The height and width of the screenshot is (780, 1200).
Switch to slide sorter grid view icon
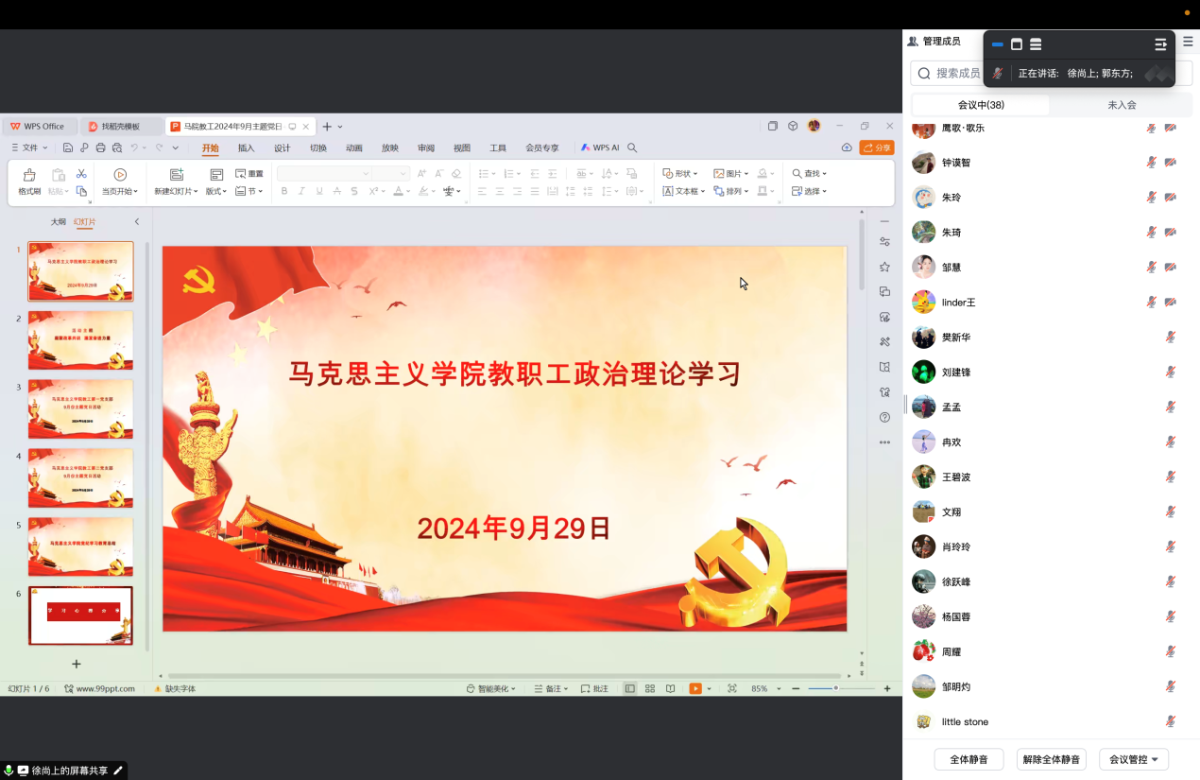[650, 688]
